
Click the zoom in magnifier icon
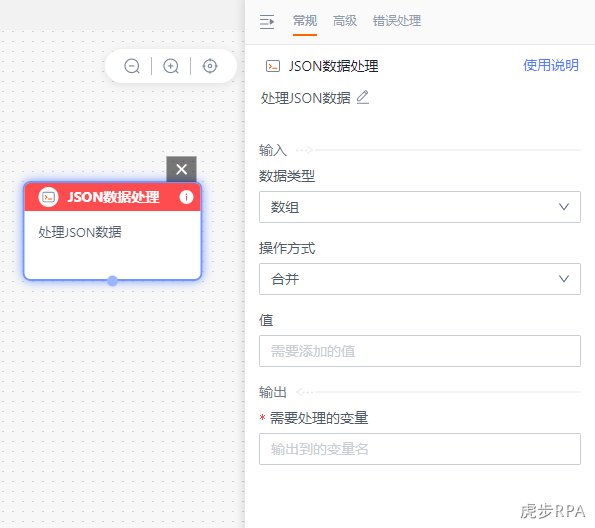point(171,66)
